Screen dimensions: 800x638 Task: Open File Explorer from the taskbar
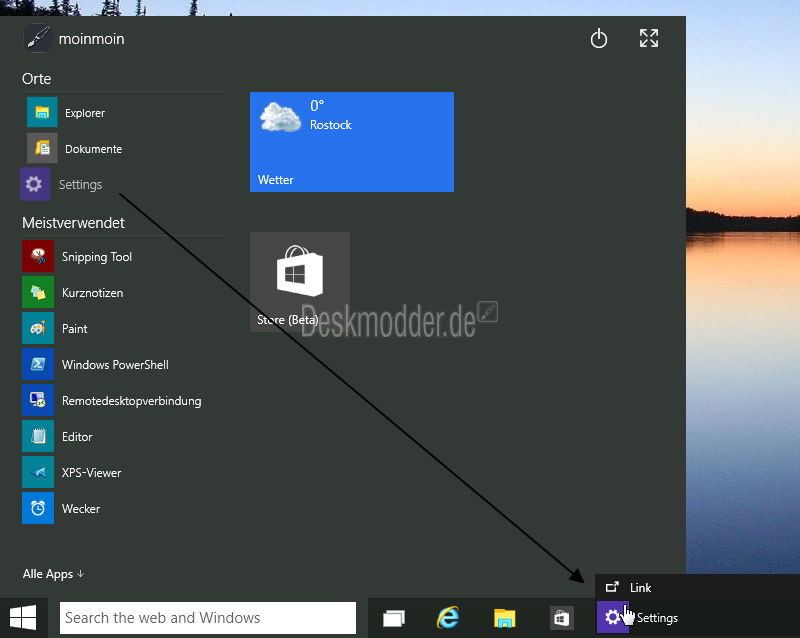click(505, 618)
